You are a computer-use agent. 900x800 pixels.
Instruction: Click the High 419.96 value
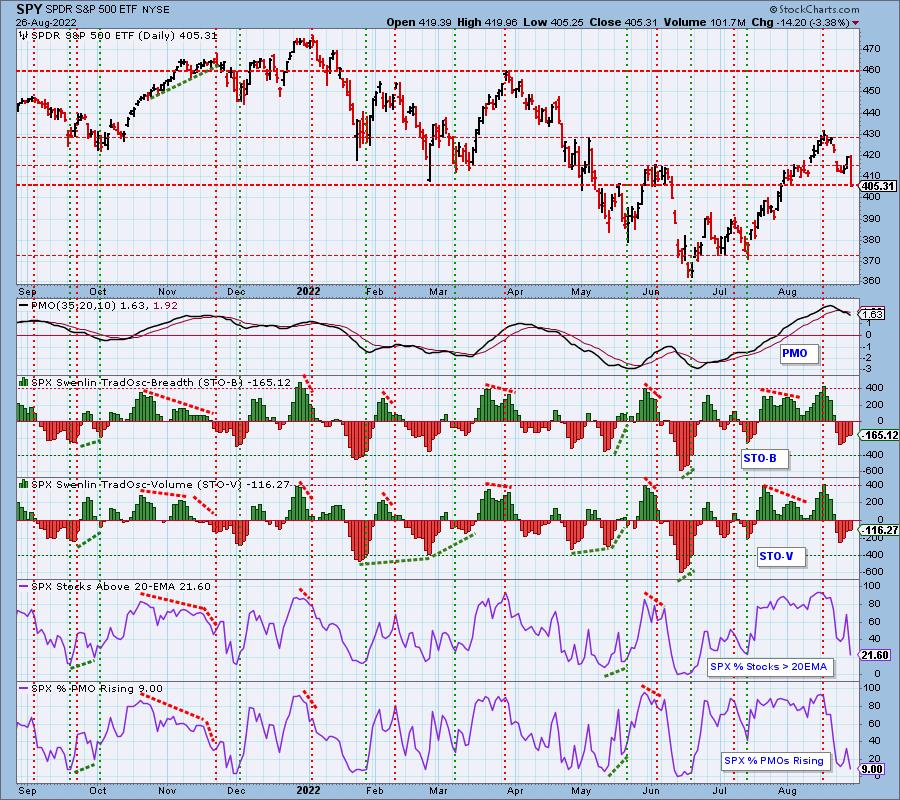(x=487, y=22)
